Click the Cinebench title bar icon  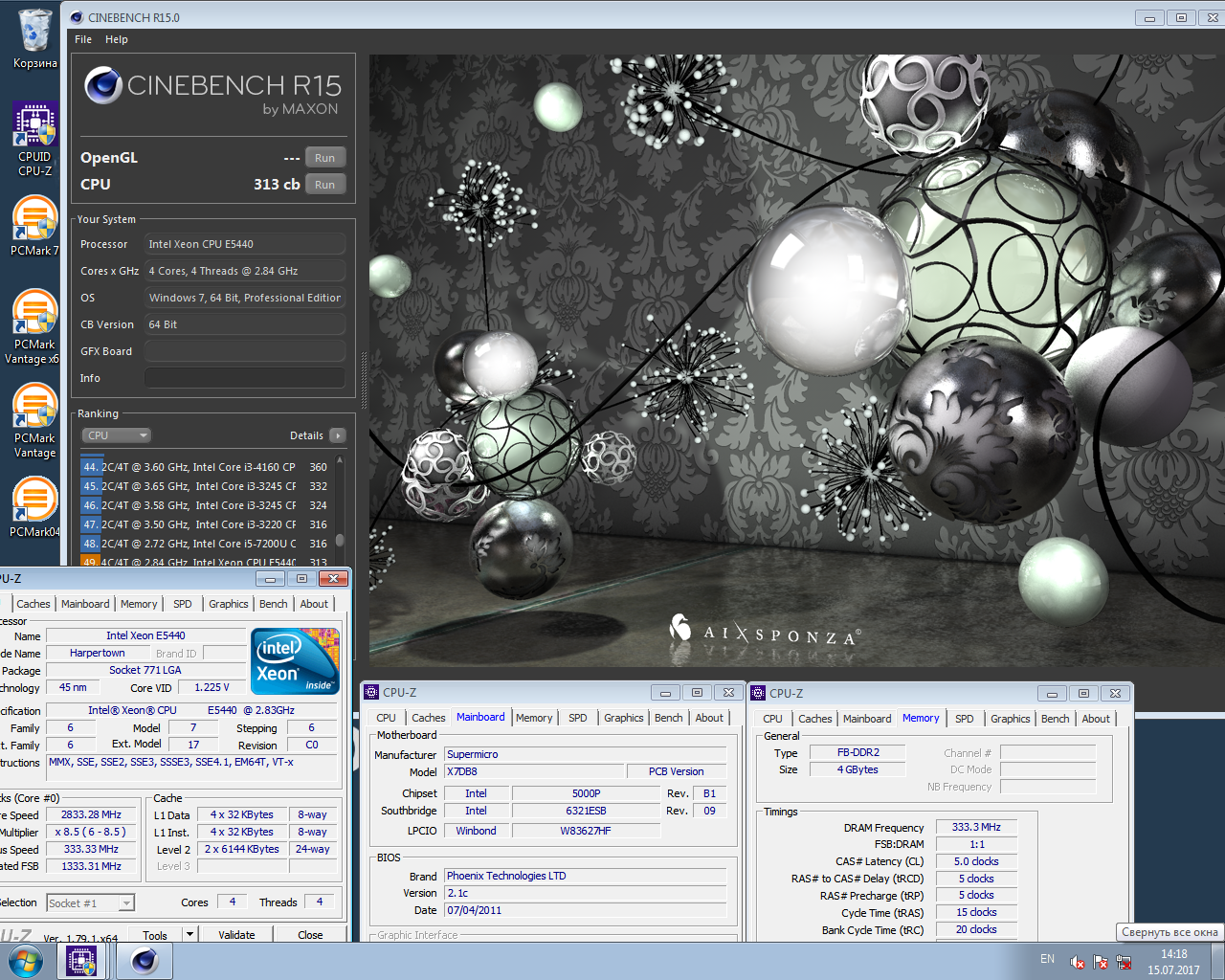[x=77, y=17]
